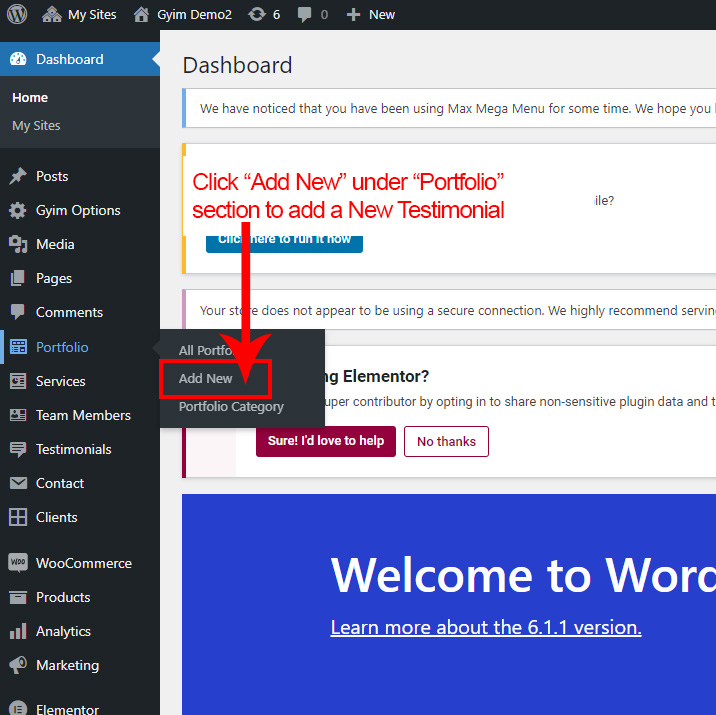The height and width of the screenshot is (715, 716).
Task: Dismiss Elementor notice with No thanks
Action: [x=446, y=441]
